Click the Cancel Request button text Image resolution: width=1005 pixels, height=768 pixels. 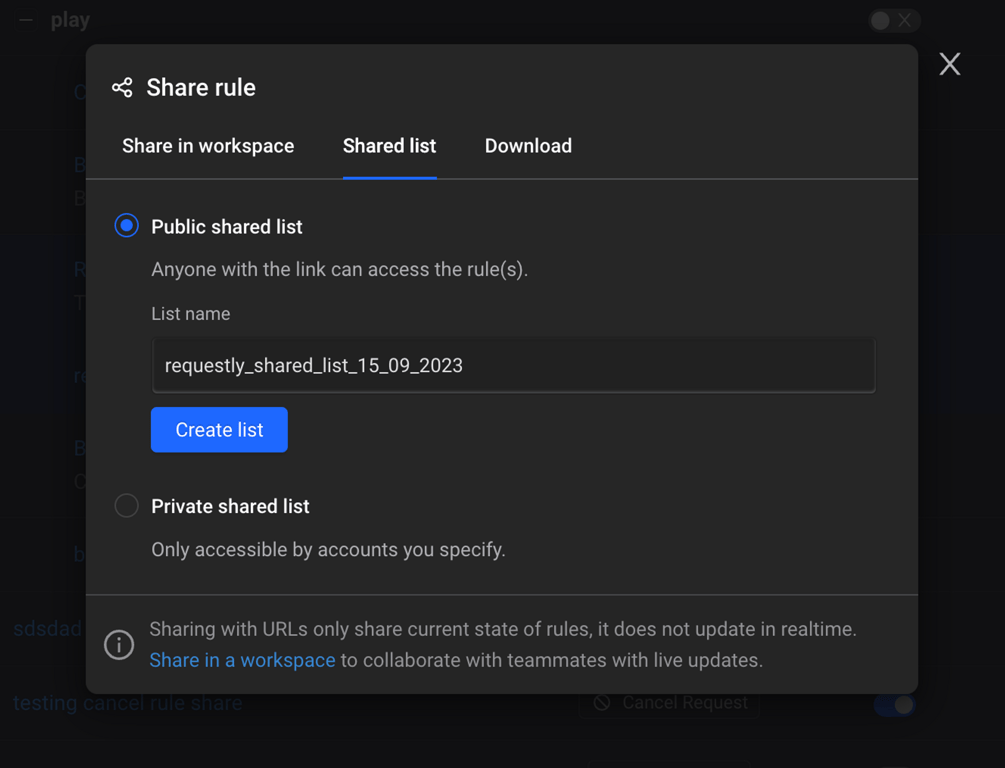point(685,703)
